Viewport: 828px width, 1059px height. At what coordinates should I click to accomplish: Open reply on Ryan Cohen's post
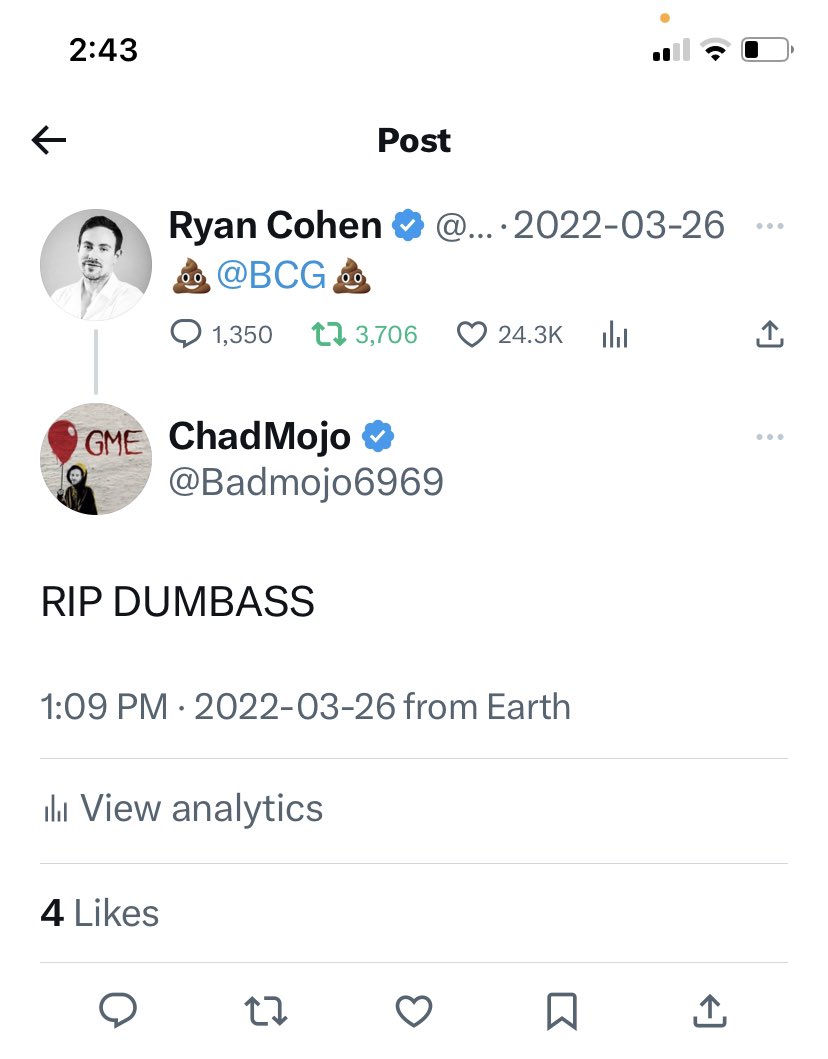pos(187,335)
